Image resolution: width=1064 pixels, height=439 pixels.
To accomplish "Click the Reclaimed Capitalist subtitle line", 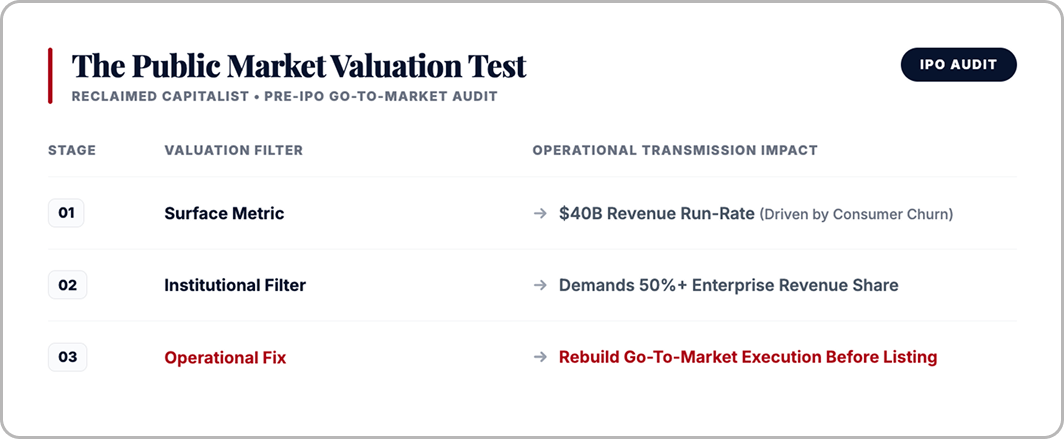I will pos(284,96).
